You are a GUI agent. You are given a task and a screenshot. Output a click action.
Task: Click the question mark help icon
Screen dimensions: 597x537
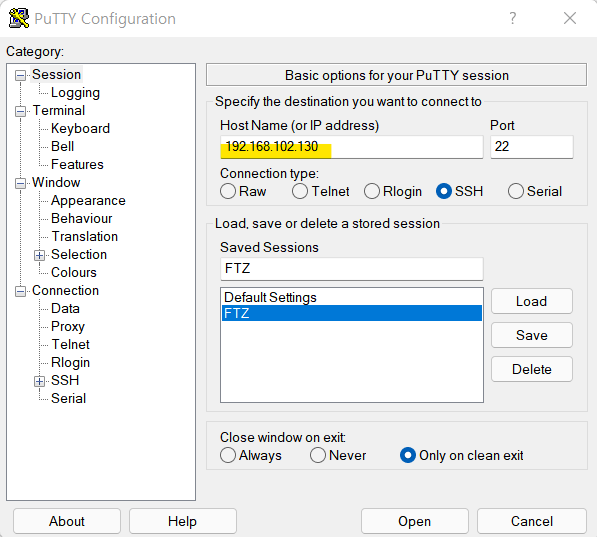point(513,18)
